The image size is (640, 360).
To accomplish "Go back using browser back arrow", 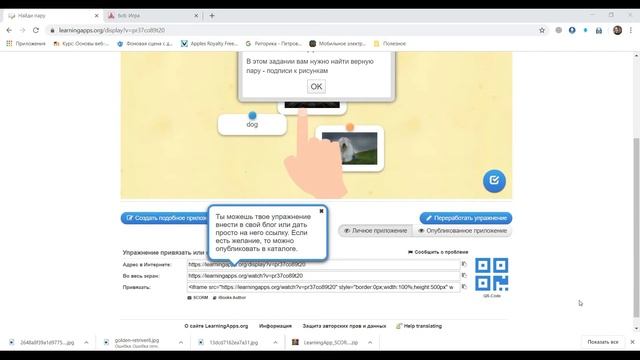I will point(9,30).
